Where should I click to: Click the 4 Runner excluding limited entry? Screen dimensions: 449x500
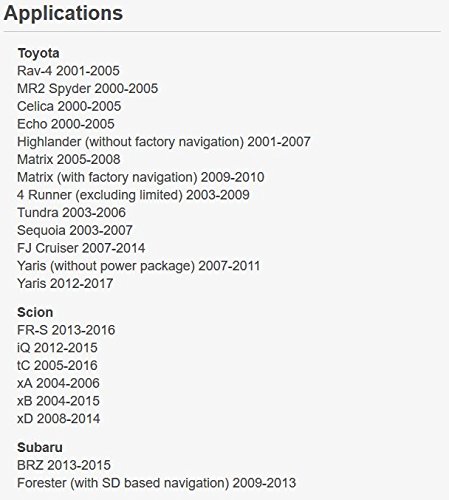click(133, 195)
